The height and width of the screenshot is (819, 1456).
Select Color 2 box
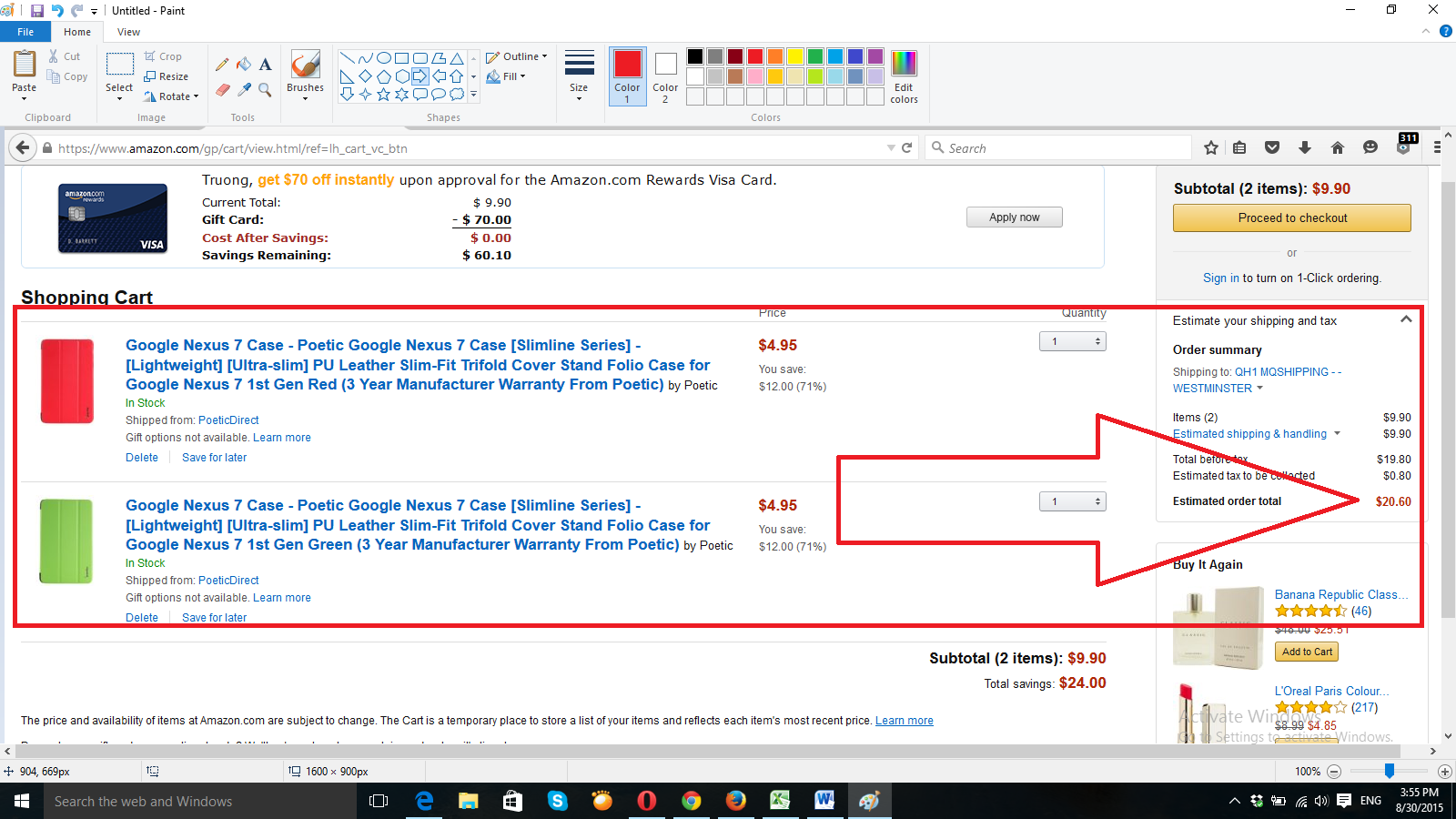pyautogui.click(x=665, y=76)
